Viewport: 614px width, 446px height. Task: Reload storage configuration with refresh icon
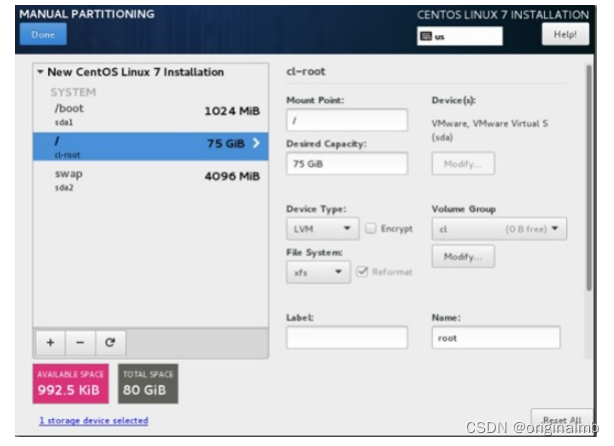(x=110, y=343)
